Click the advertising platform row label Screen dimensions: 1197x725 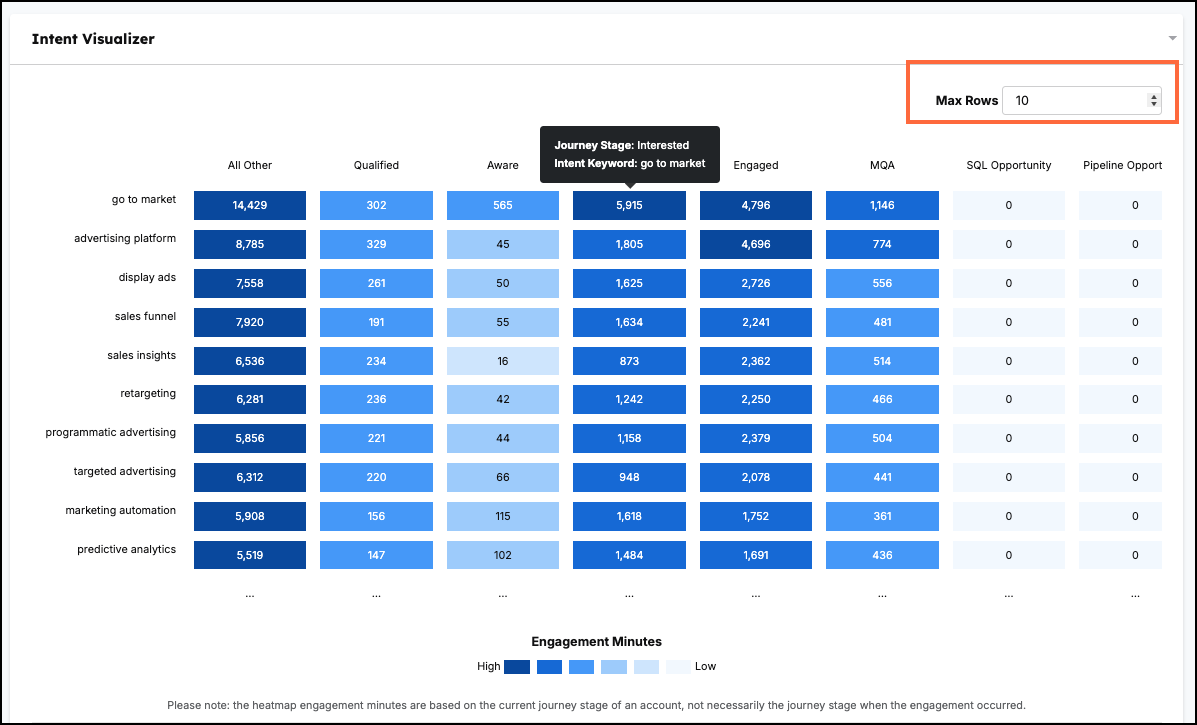(x=125, y=238)
